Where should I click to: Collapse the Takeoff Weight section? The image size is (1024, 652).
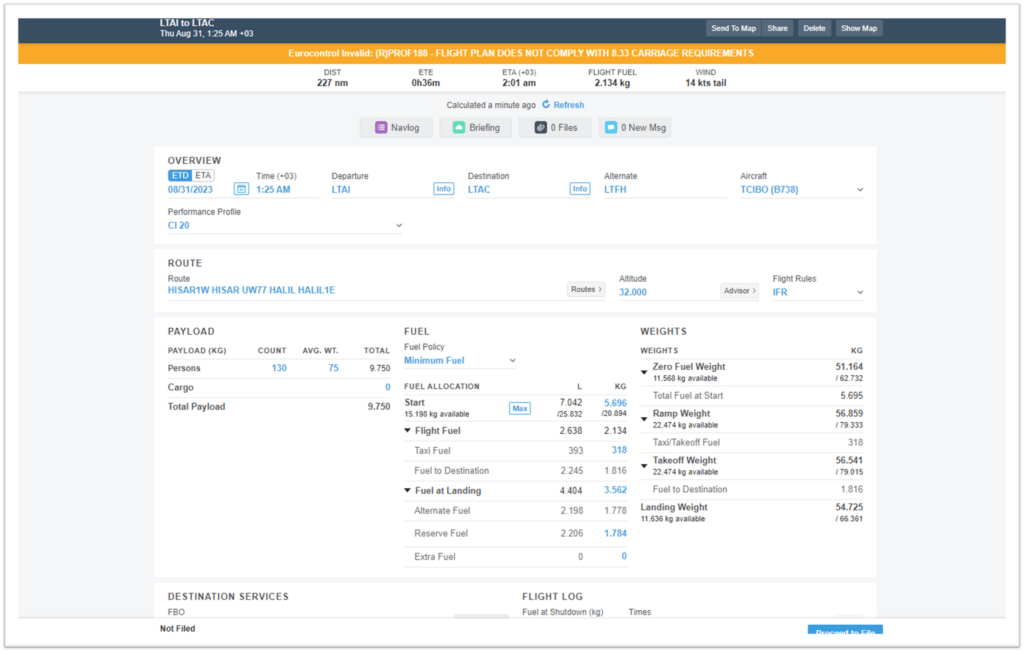(644, 466)
